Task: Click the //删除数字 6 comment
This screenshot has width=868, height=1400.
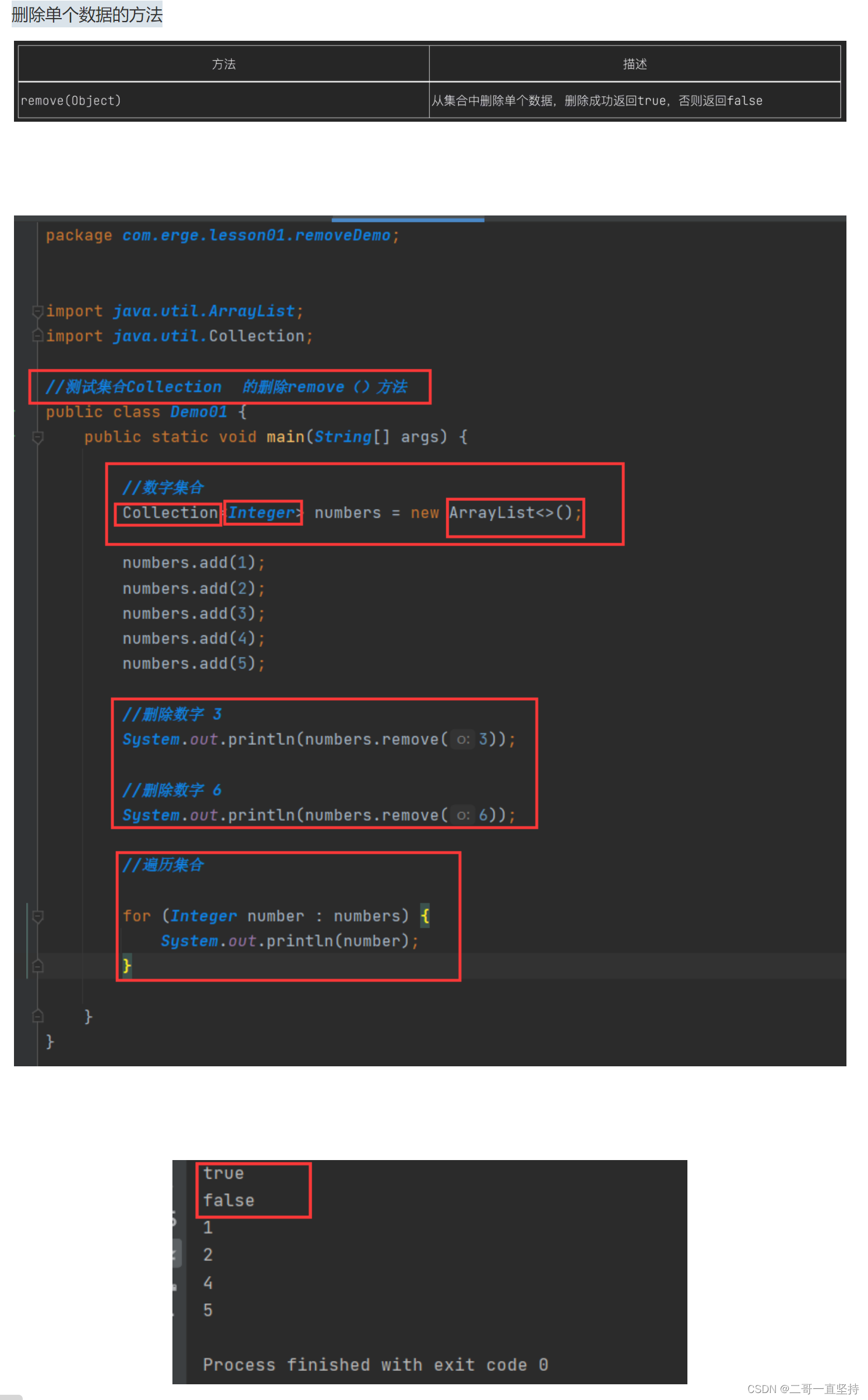Action: [x=172, y=790]
